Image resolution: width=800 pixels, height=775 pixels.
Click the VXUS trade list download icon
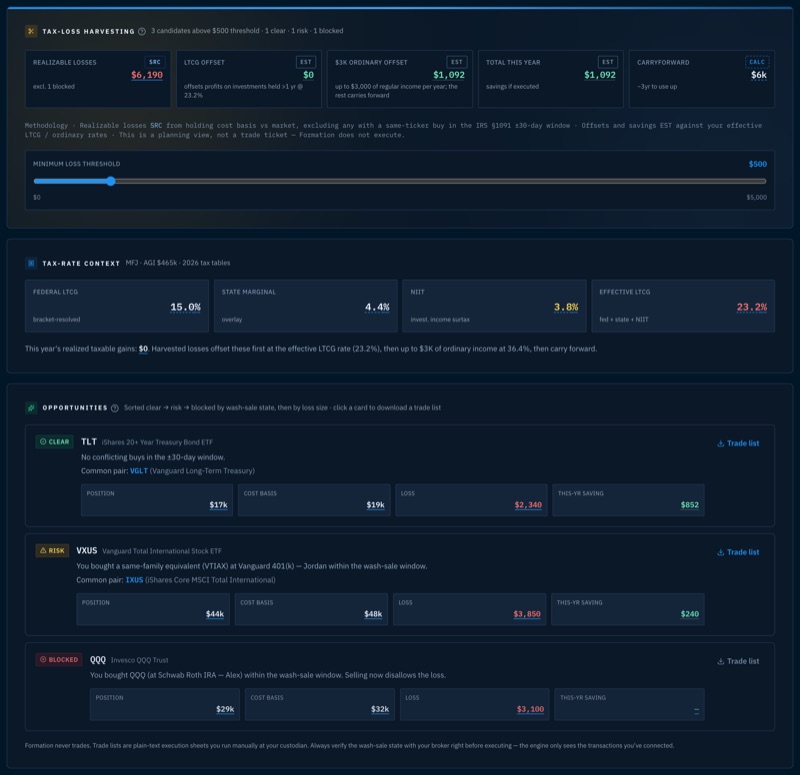pyautogui.click(x=720, y=552)
